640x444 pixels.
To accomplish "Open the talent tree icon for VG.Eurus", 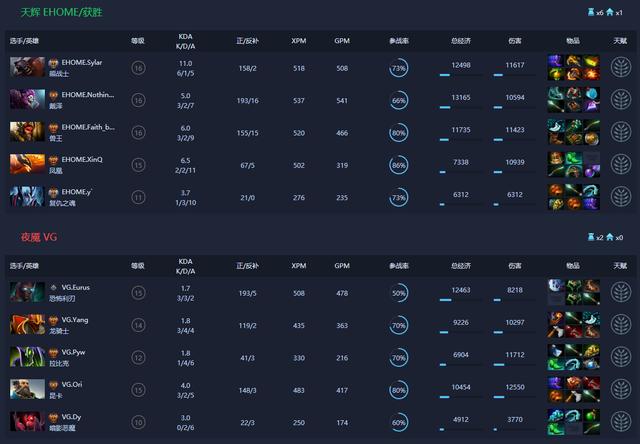I will tap(620, 292).
